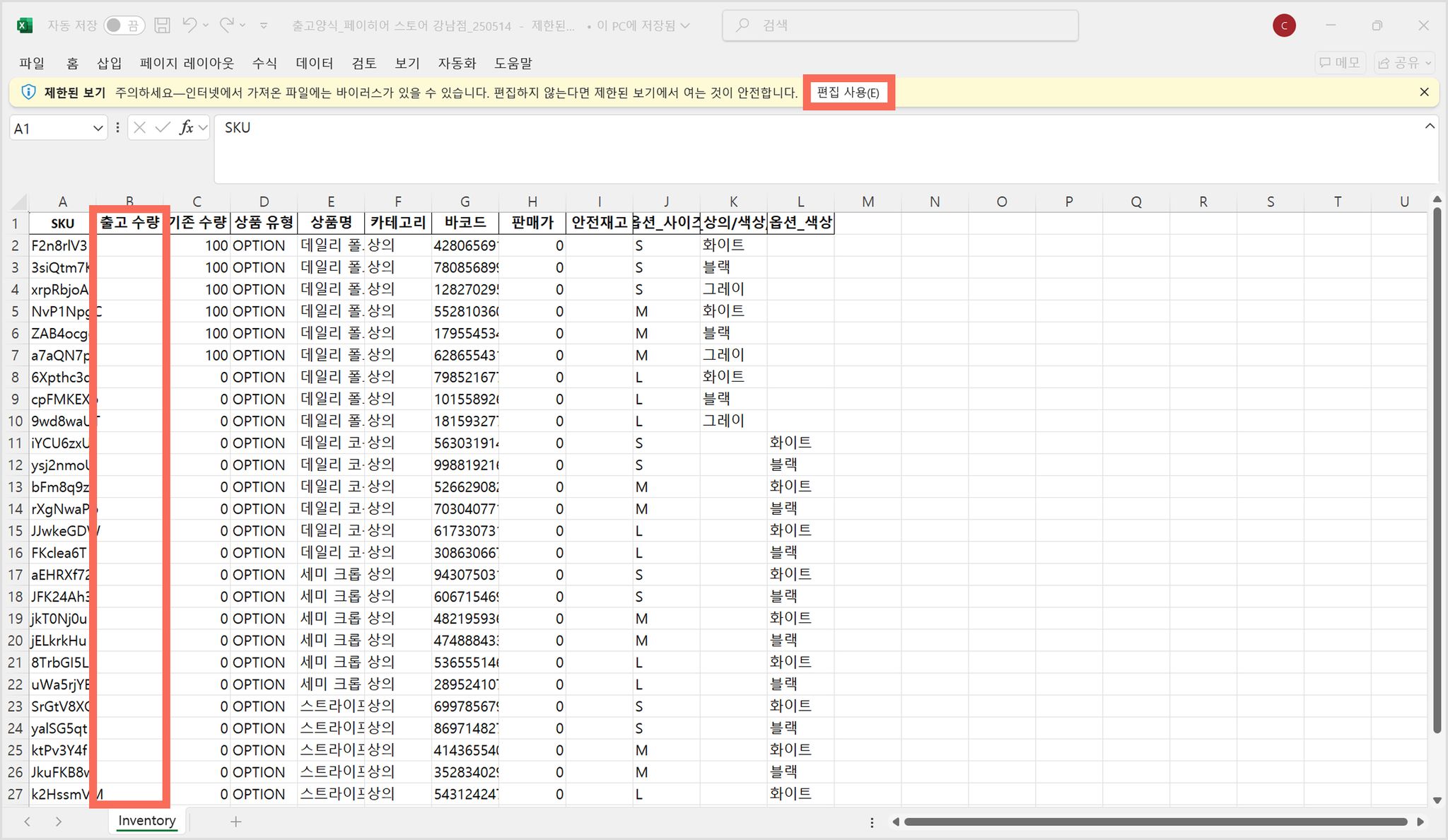1448x840 pixels.
Task: Switch to the 도움말 tab
Action: pos(513,63)
